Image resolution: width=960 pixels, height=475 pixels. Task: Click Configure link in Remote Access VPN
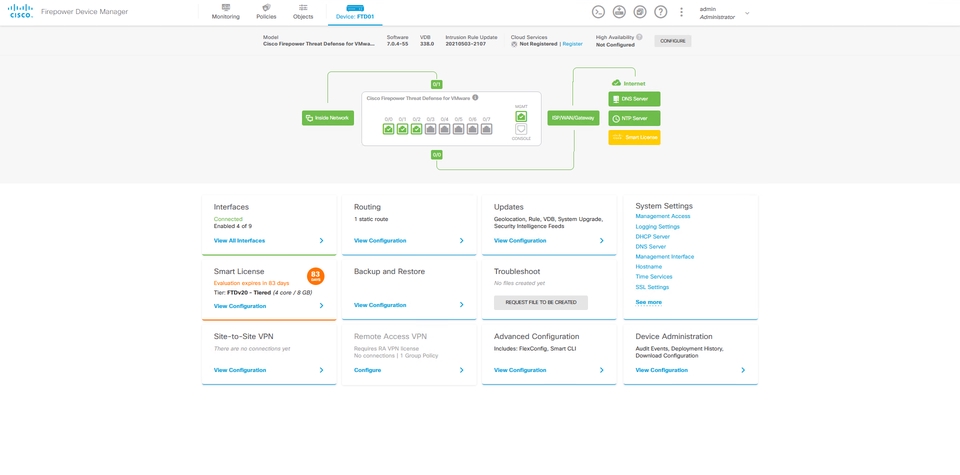point(367,370)
